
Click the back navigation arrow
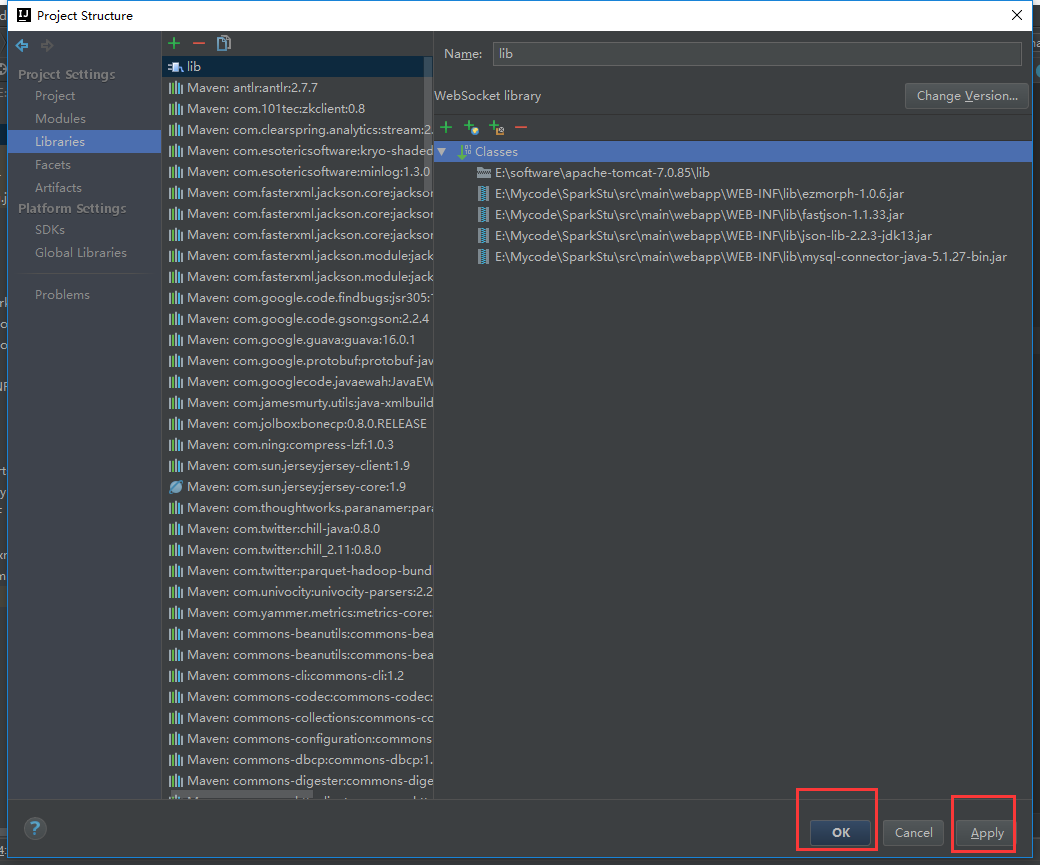[22, 45]
